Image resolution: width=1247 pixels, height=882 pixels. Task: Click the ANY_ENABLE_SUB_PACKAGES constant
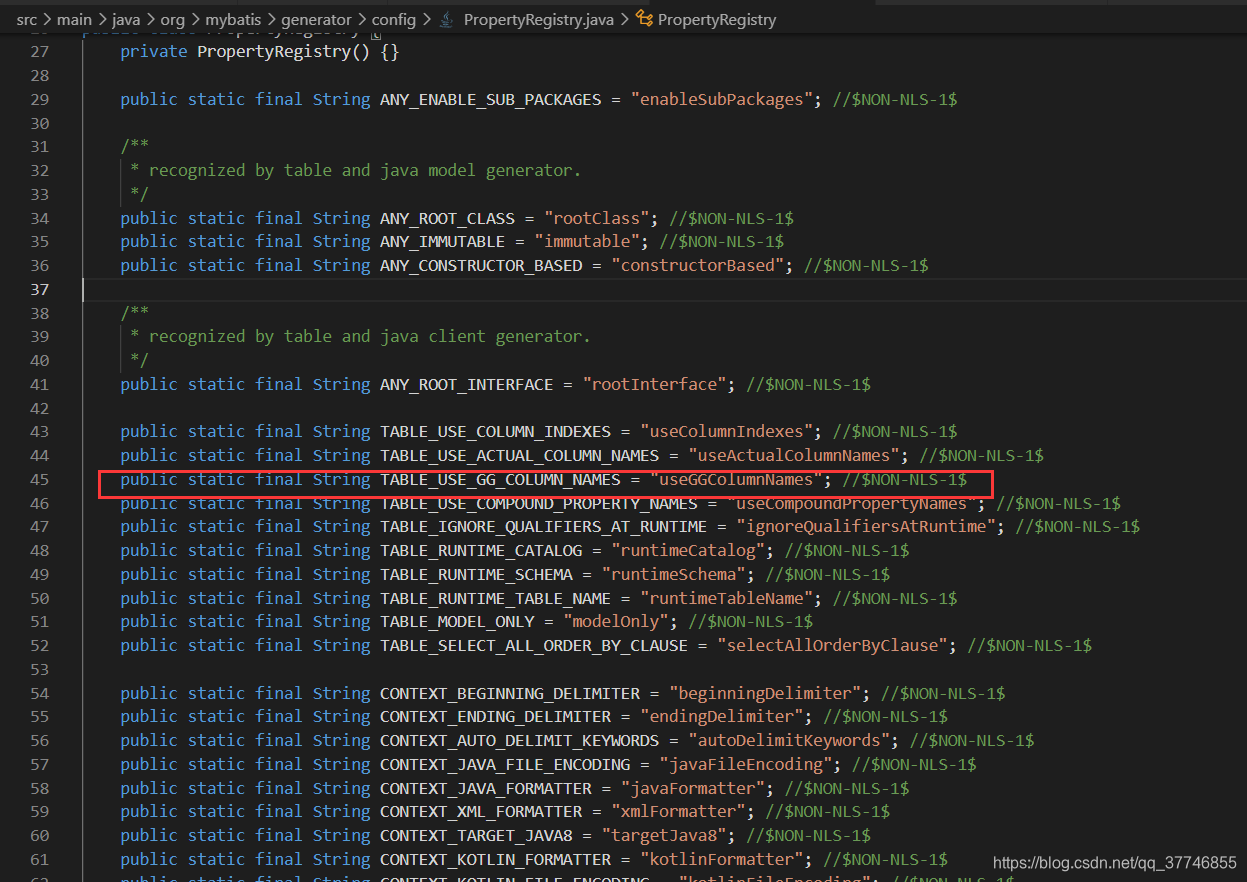tap(490, 99)
